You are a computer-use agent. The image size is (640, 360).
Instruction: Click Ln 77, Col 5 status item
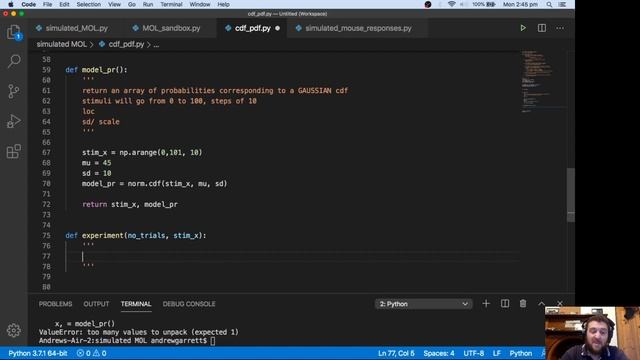tap(396, 353)
